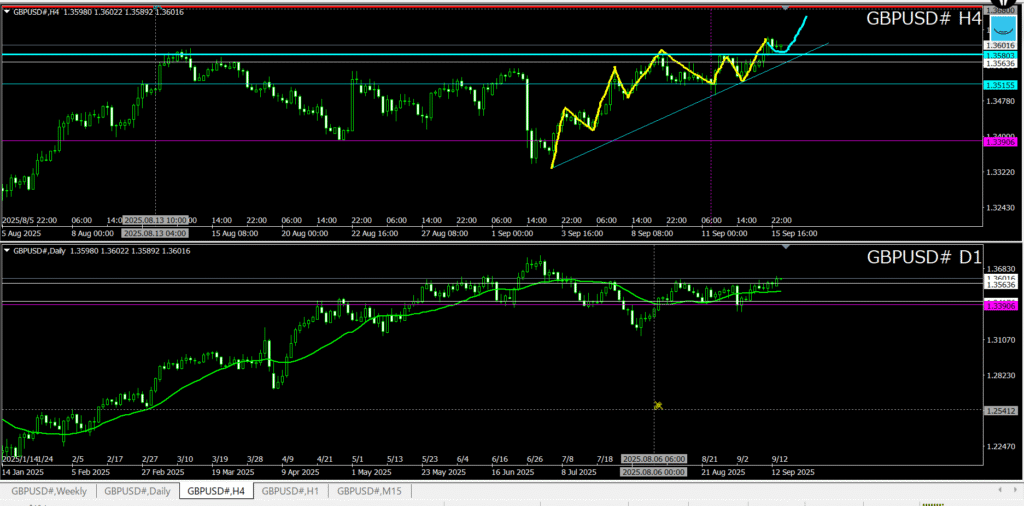This screenshot has width=1024, height=506.
Task: Click the yellow X marker on Daily chart
Action: (x=658, y=405)
